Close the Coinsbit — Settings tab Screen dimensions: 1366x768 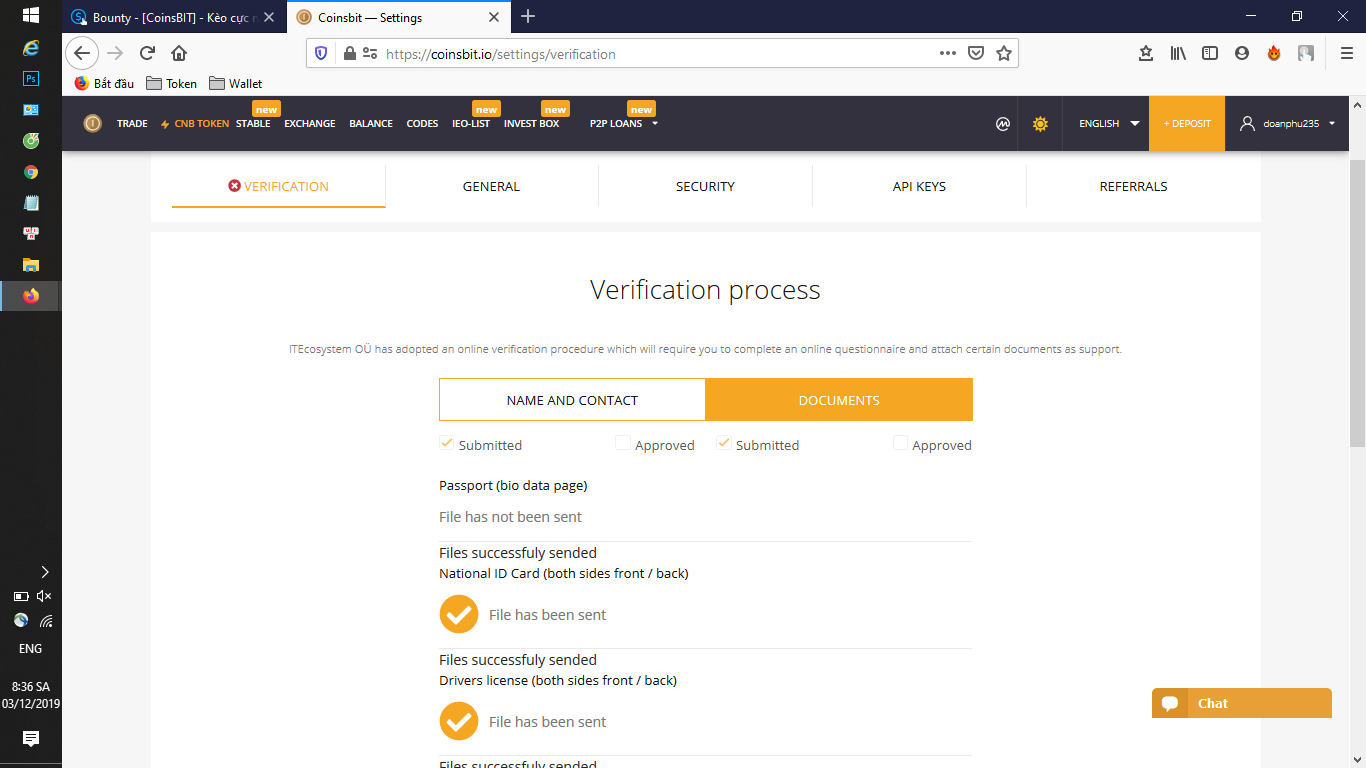(x=493, y=17)
